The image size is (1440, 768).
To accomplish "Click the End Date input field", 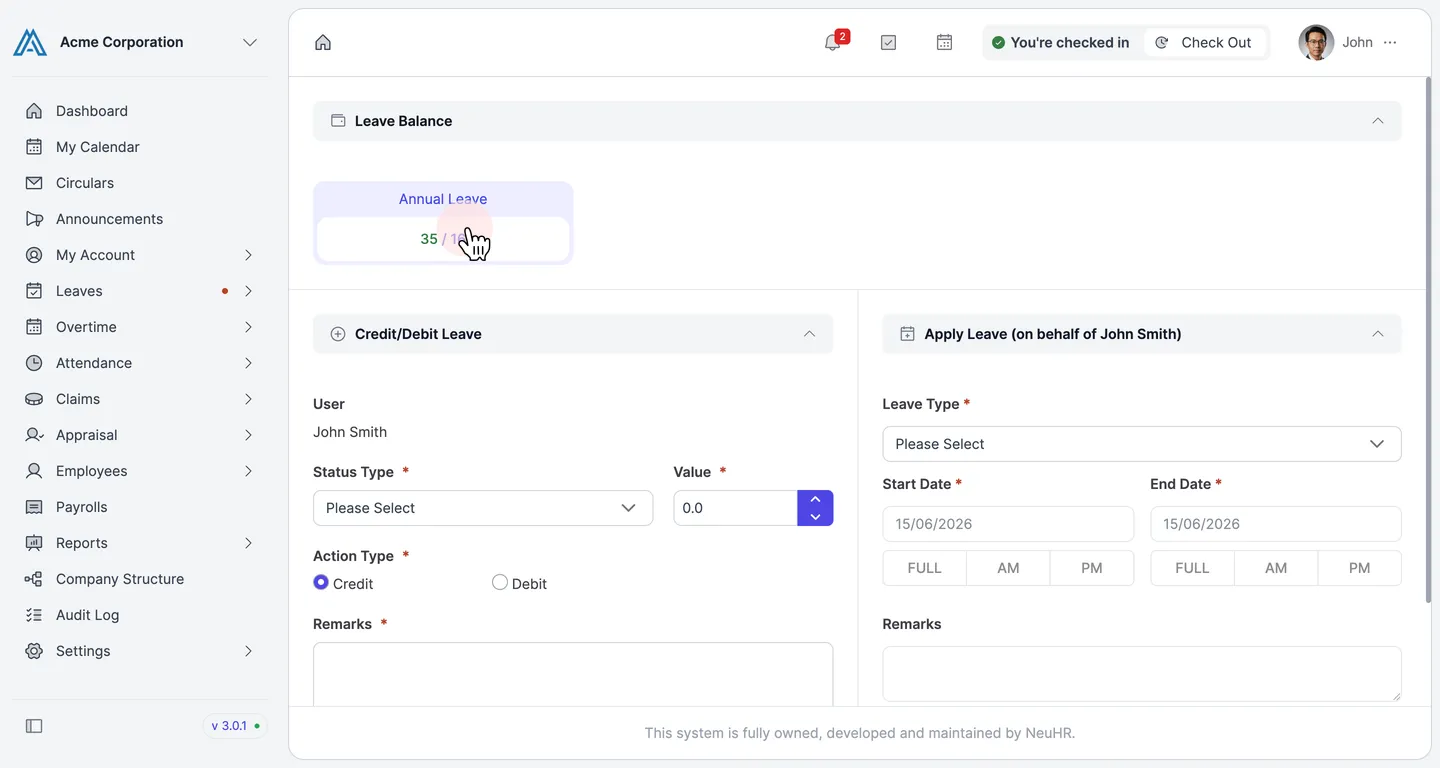I will point(1276,524).
